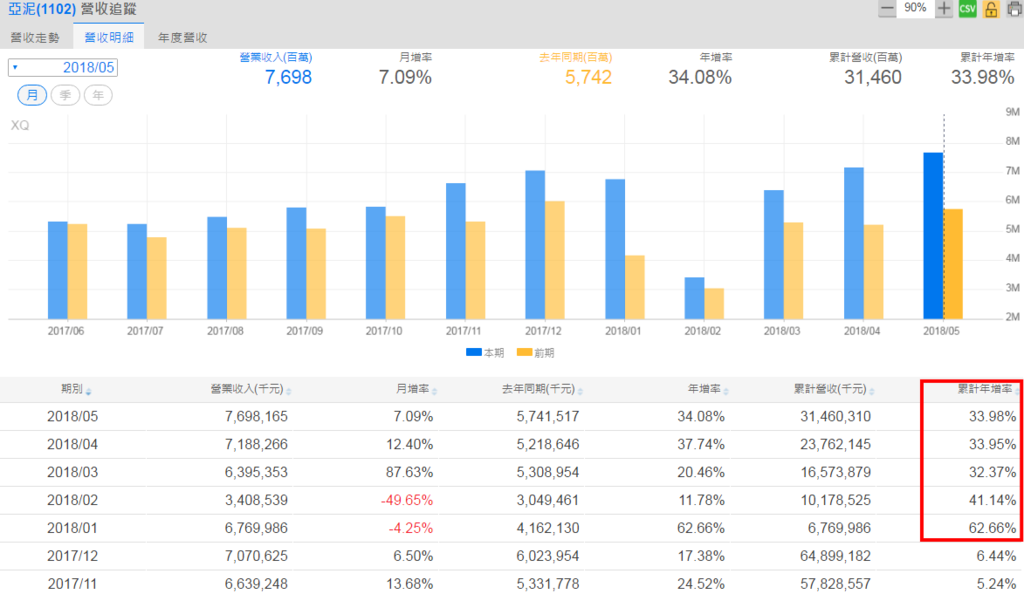1024x594 pixels.
Task: Click the blue 2018/02 bar
Action: [x=694, y=298]
